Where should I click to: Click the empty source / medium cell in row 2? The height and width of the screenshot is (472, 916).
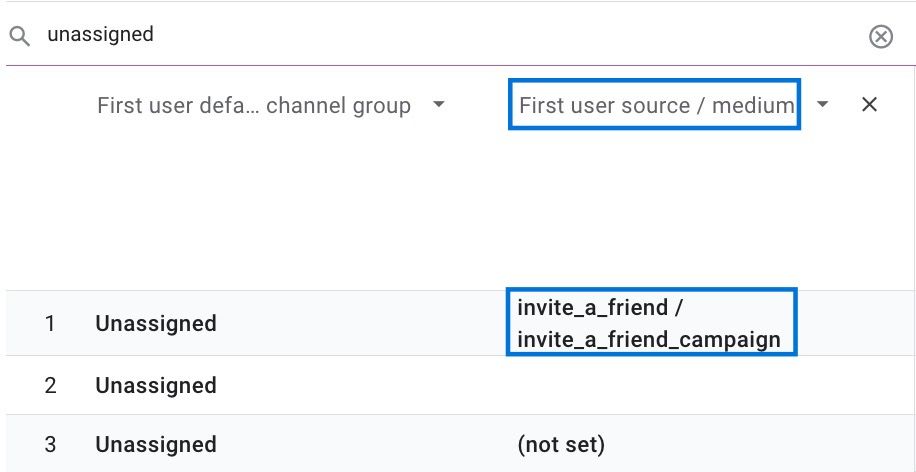(651, 386)
